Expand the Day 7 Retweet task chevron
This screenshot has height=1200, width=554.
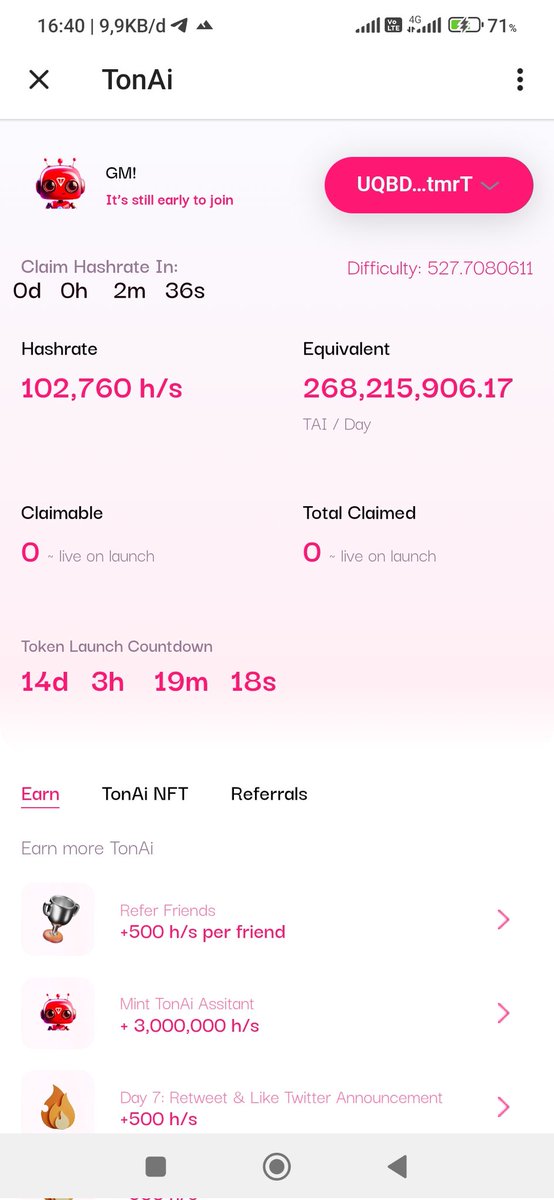point(503,1107)
